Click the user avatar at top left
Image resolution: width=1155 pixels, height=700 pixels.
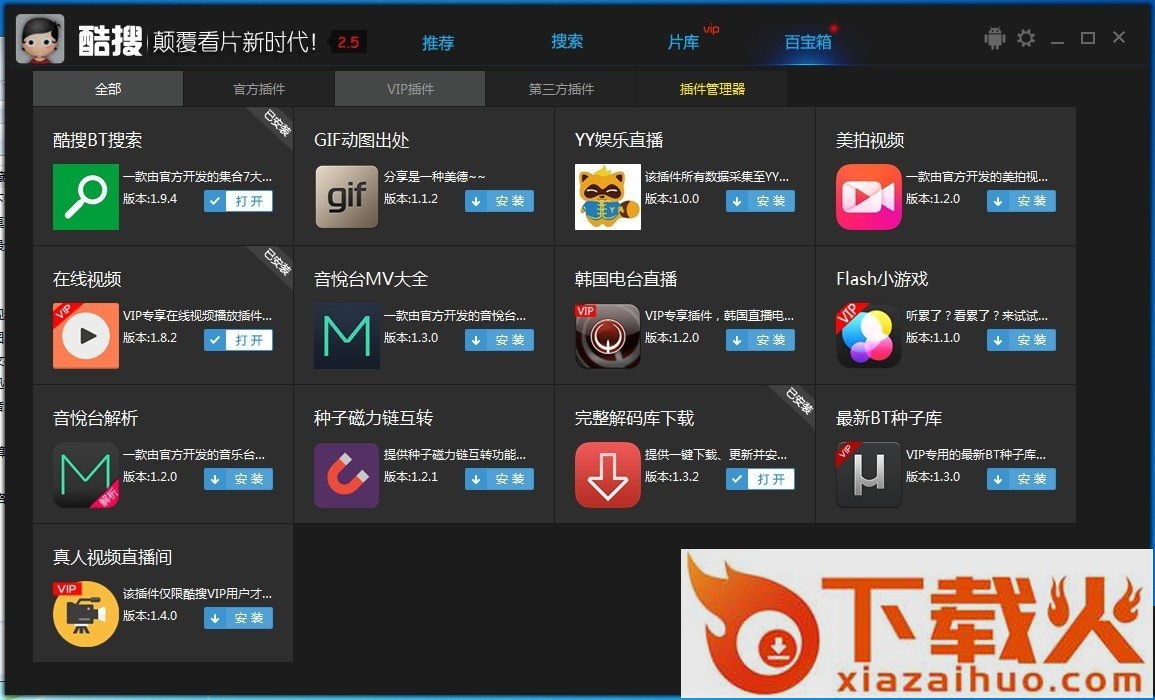pyautogui.click(x=40, y=38)
